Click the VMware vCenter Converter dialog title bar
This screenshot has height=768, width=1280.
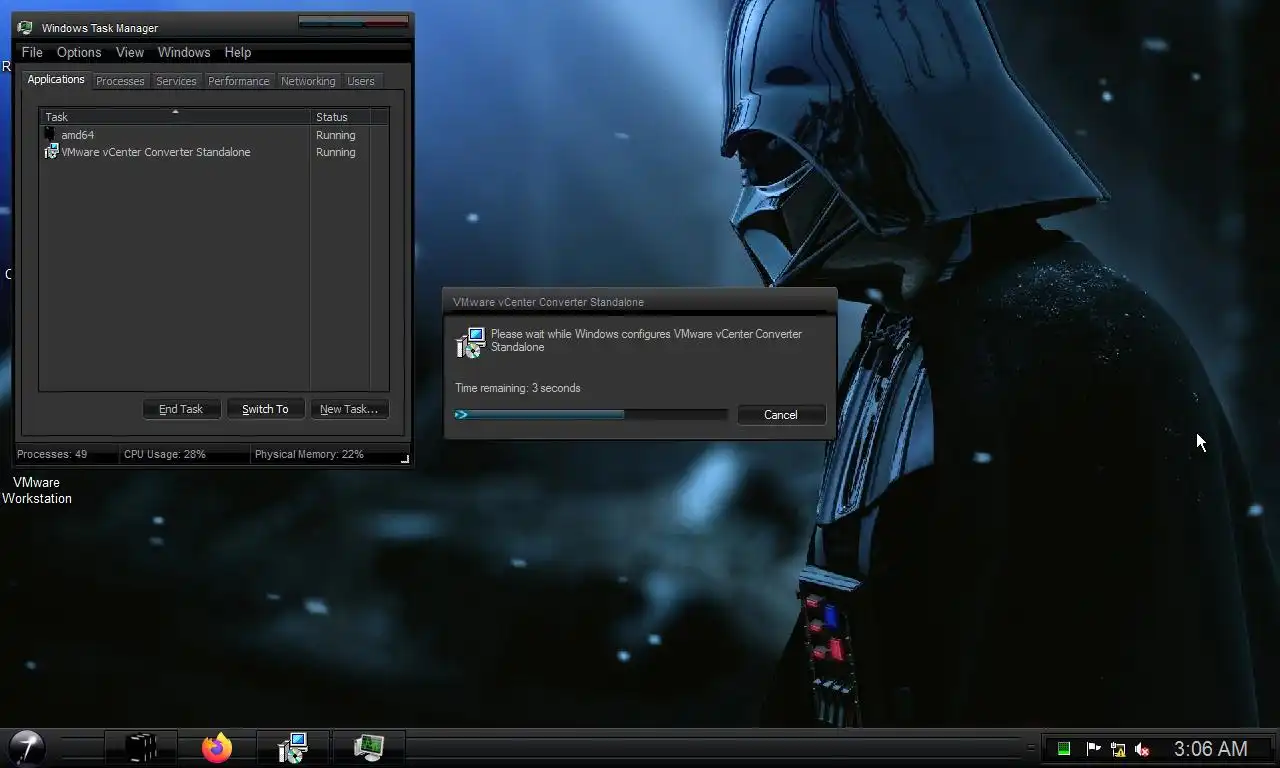(x=640, y=301)
